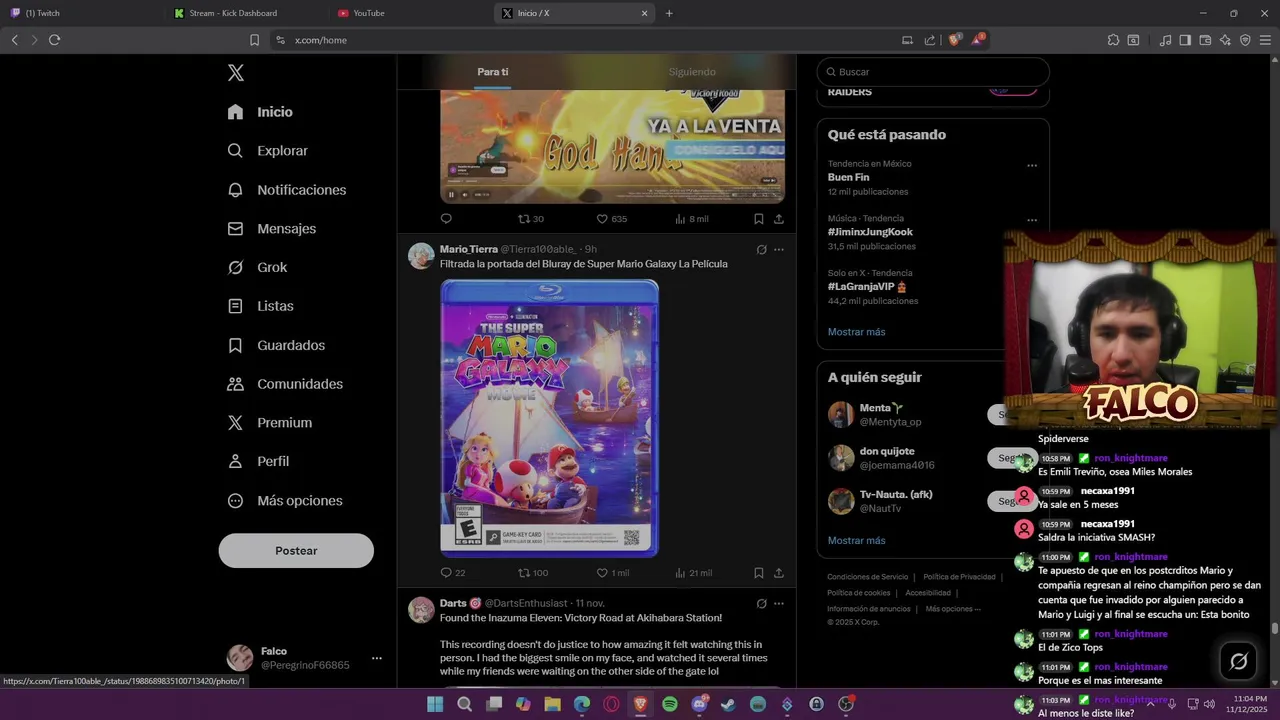Pause the God Hand video
The height and width of the screenshot is (720, 1280).
point(451,194)
